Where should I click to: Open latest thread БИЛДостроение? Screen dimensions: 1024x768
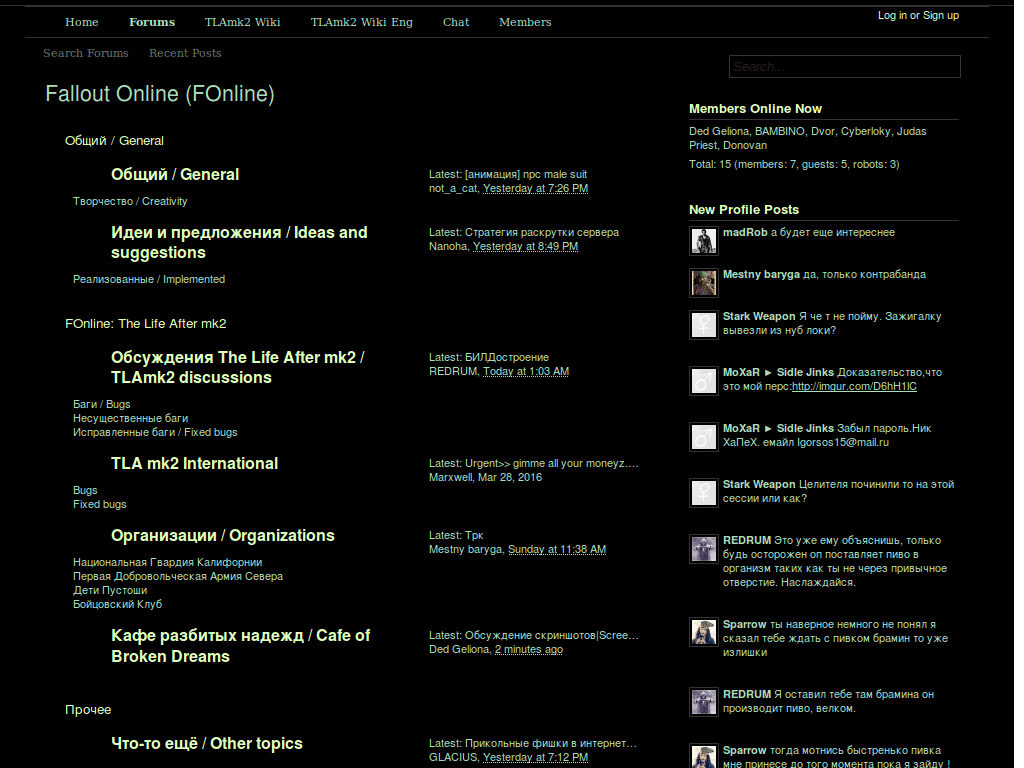click(507, 357)
